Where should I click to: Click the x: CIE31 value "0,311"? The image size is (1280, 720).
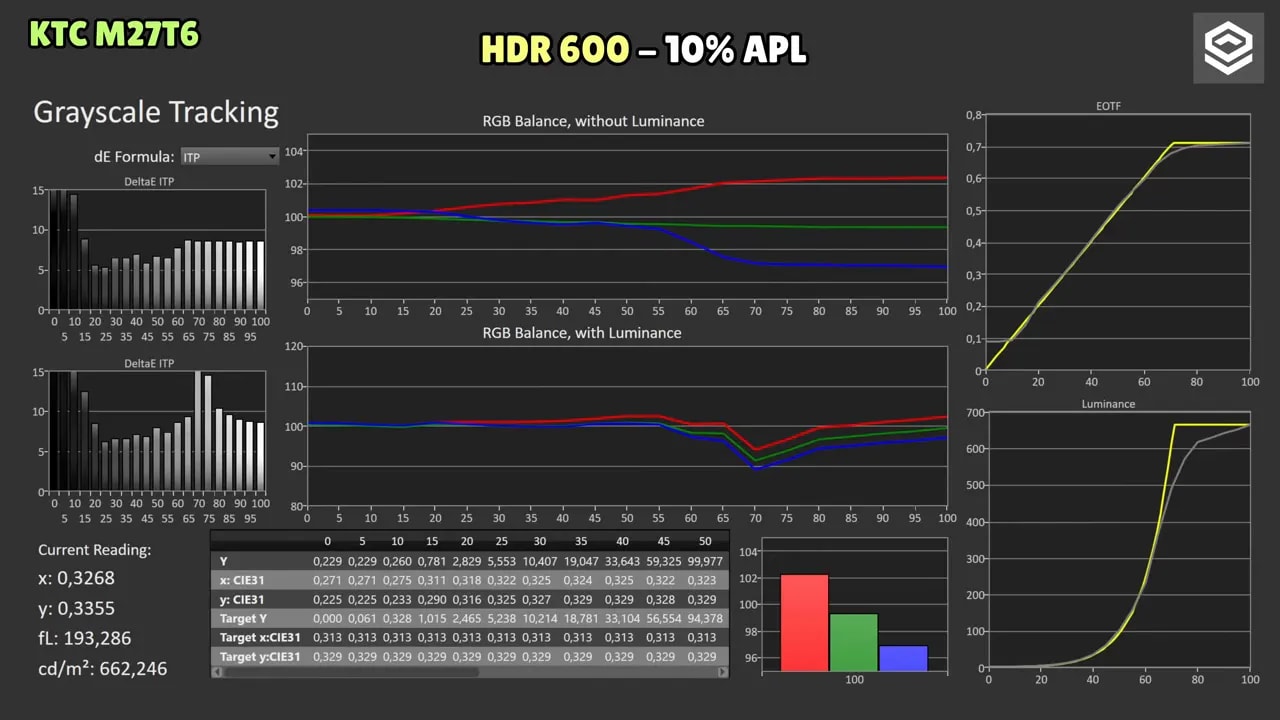[432, 580]
